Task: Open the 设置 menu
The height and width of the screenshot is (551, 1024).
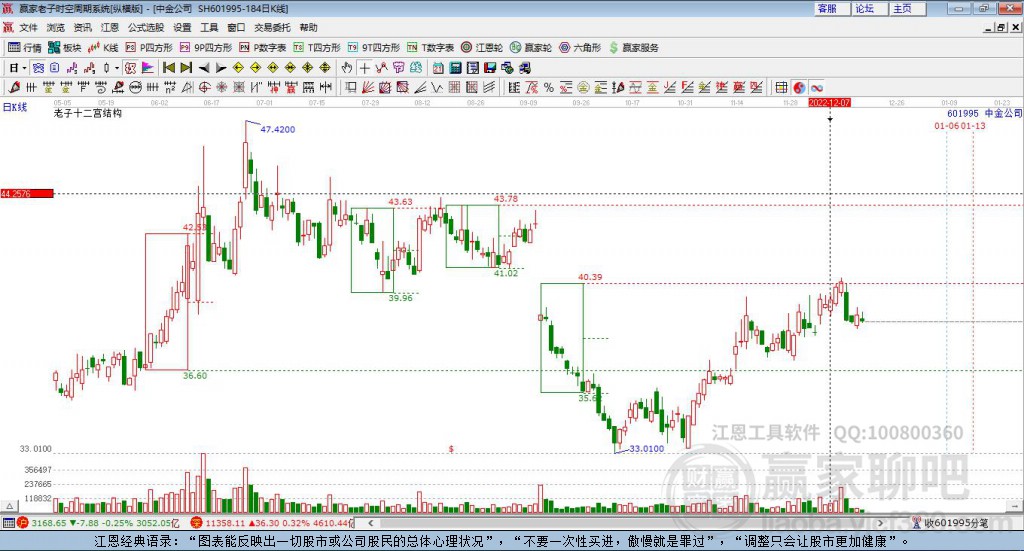Action: 182,27
